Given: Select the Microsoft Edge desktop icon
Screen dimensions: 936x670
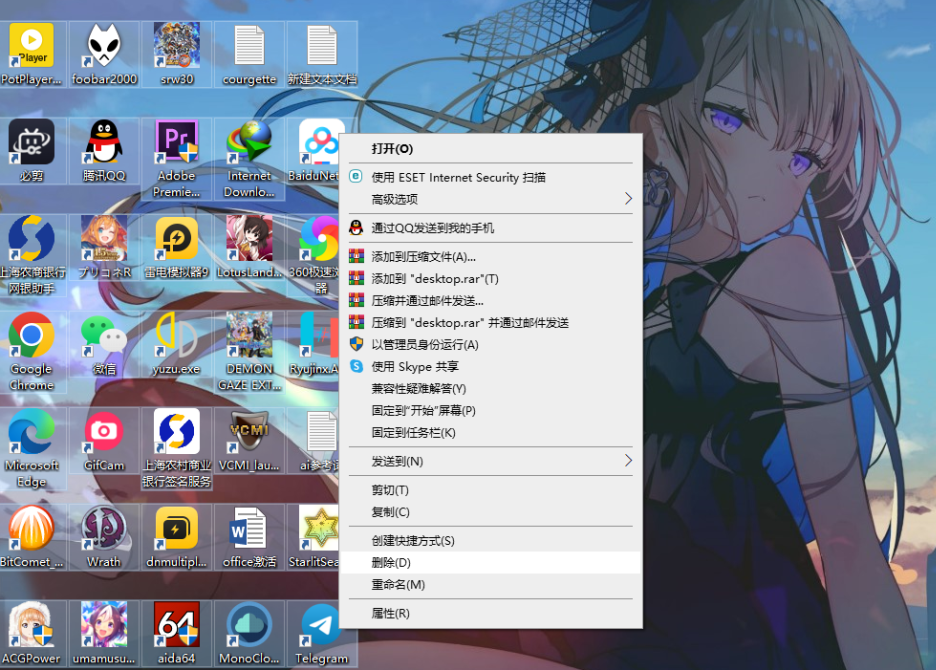Looking at the screenshot, I should pos(32,449).
